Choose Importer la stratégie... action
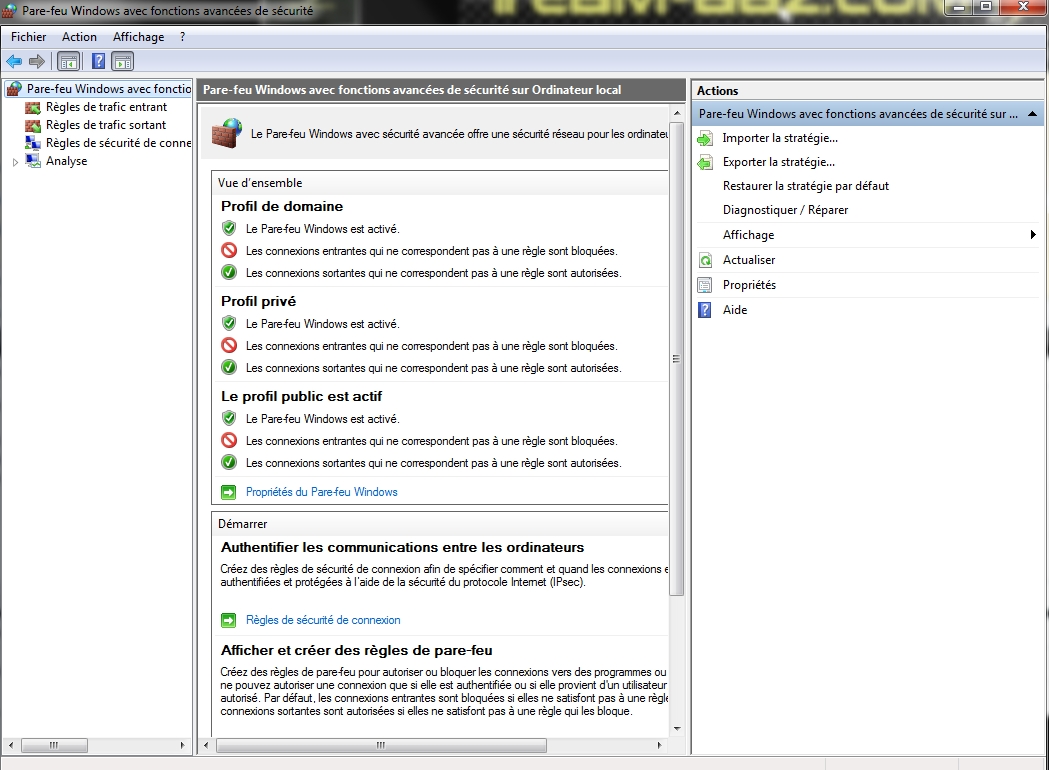Viewport: 1049px width, 770px height. click(x=780, y=138)
